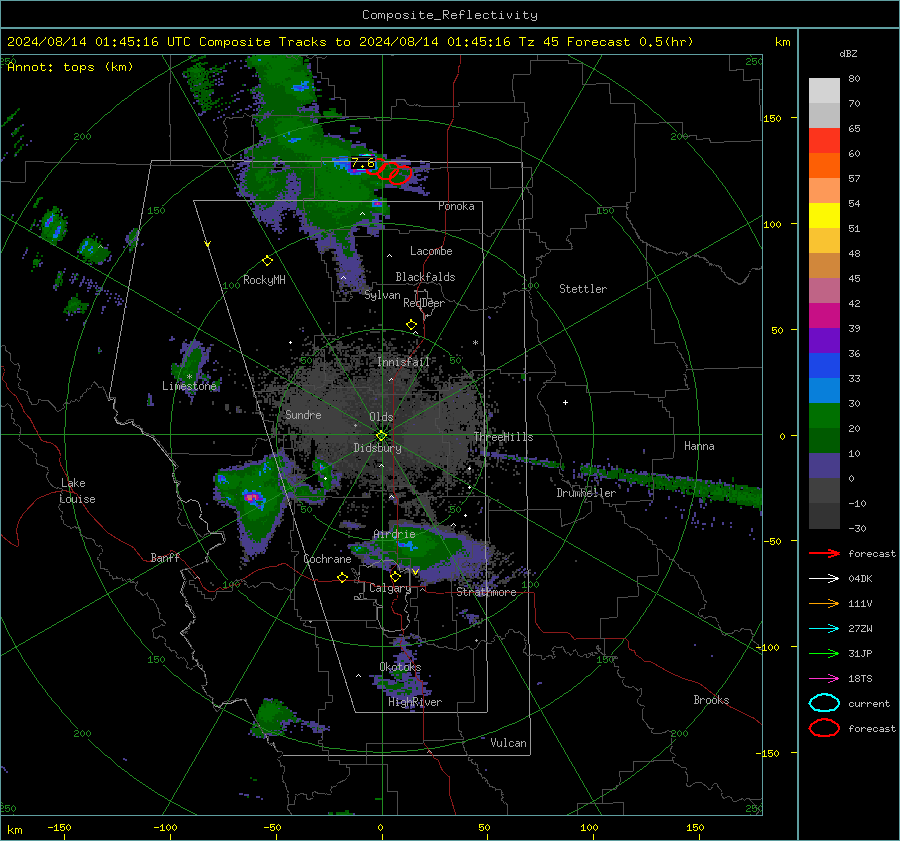Click the white 04DK arrow in legend
The height and width of the screenshot is (841, 900).
[824, 578]
